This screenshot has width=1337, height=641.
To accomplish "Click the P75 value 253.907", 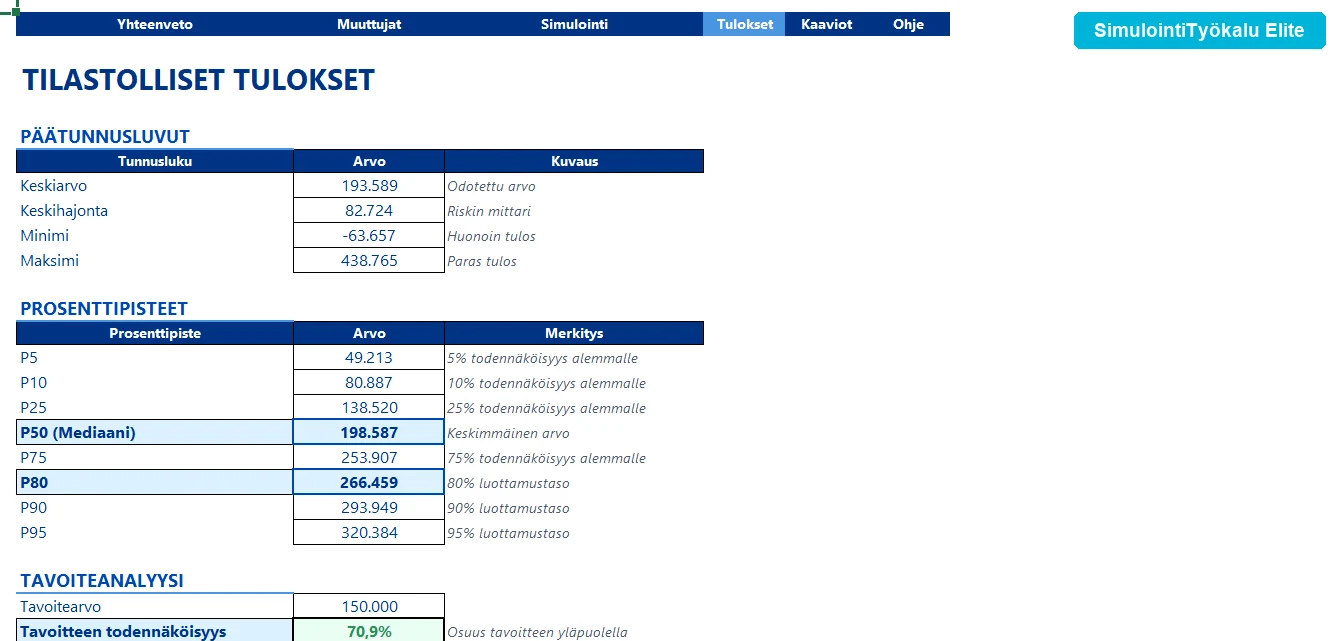I will (369, 458).
